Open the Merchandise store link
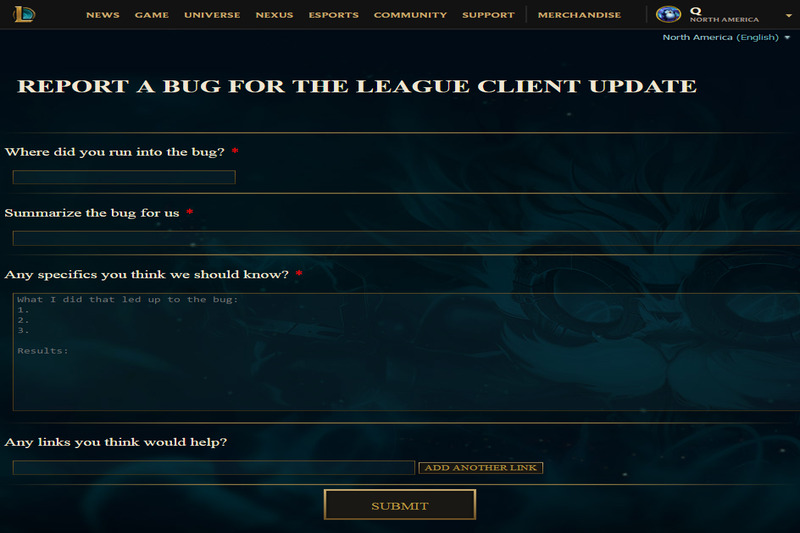 click(579, 15)
